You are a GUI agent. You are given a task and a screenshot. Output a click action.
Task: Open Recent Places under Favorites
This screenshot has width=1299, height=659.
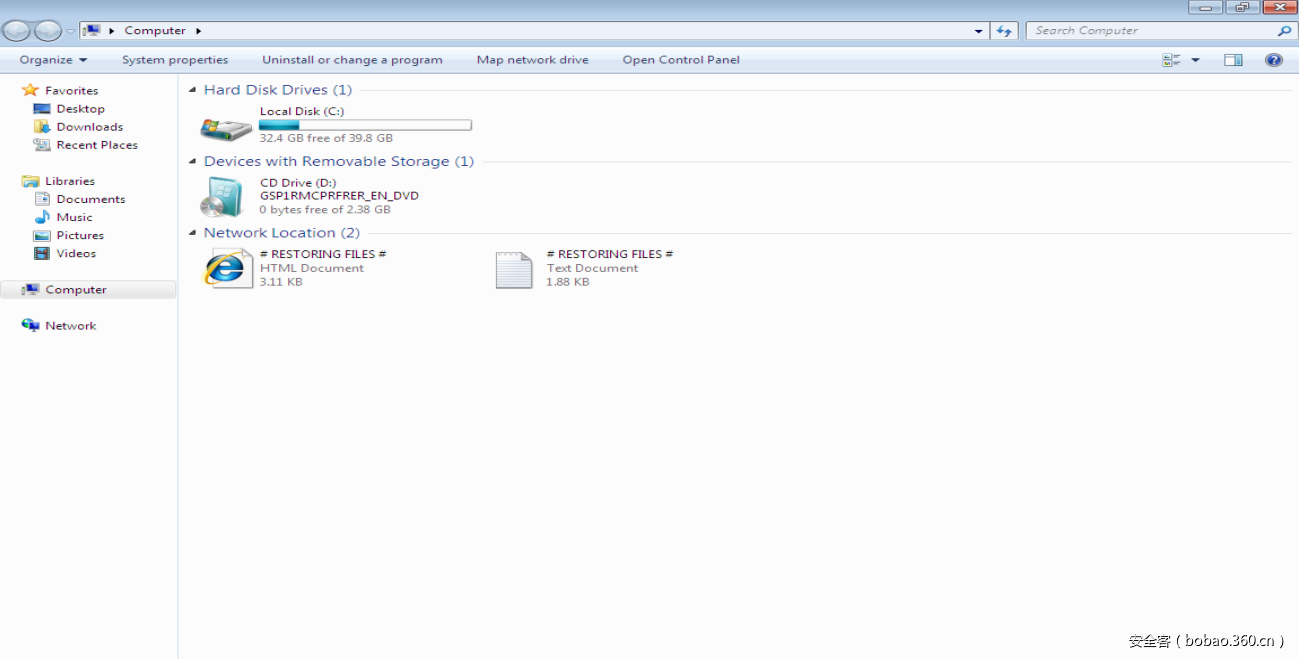[97, 145]
